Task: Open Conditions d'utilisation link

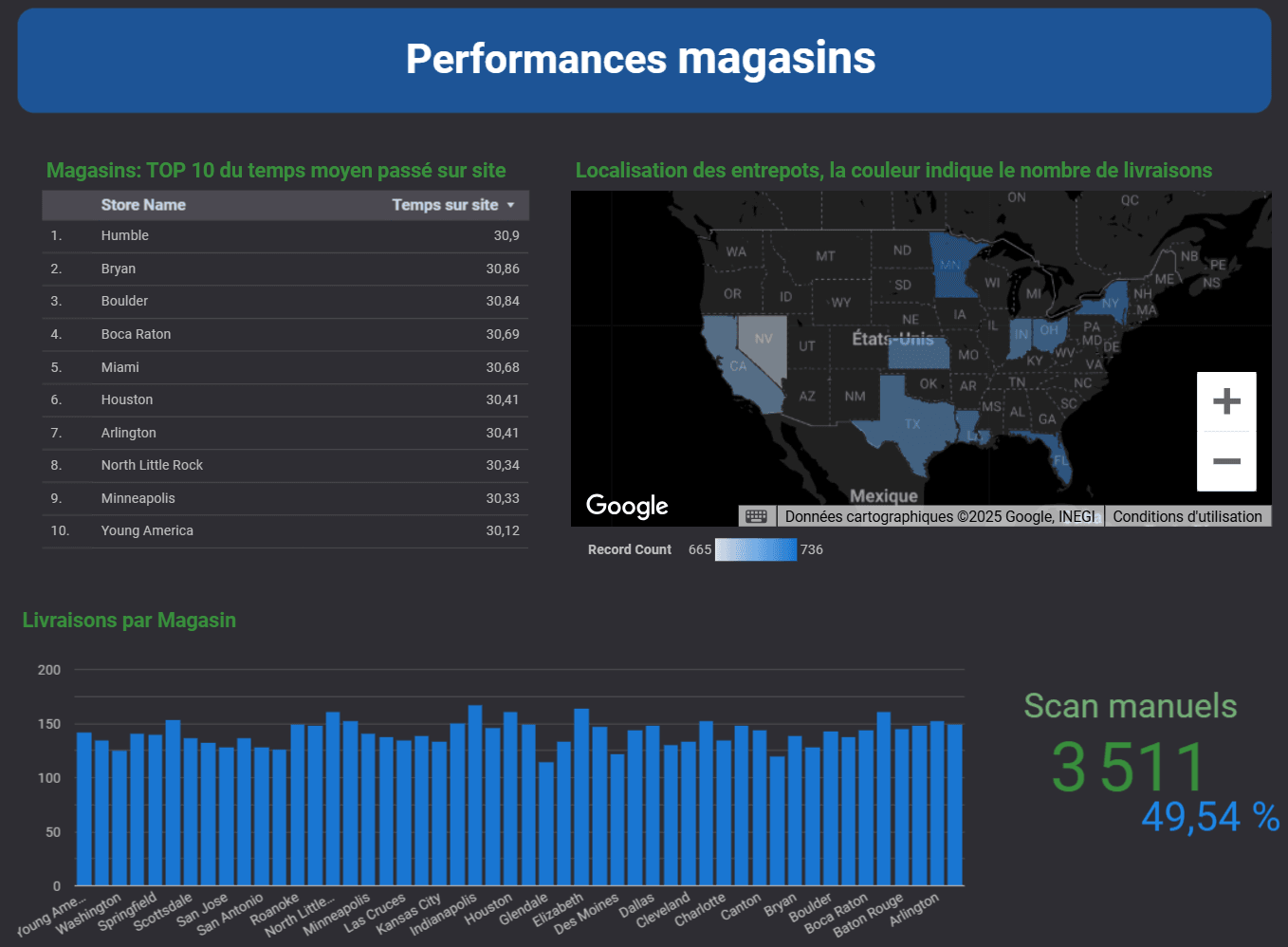Action: (x=1187, y=516)
